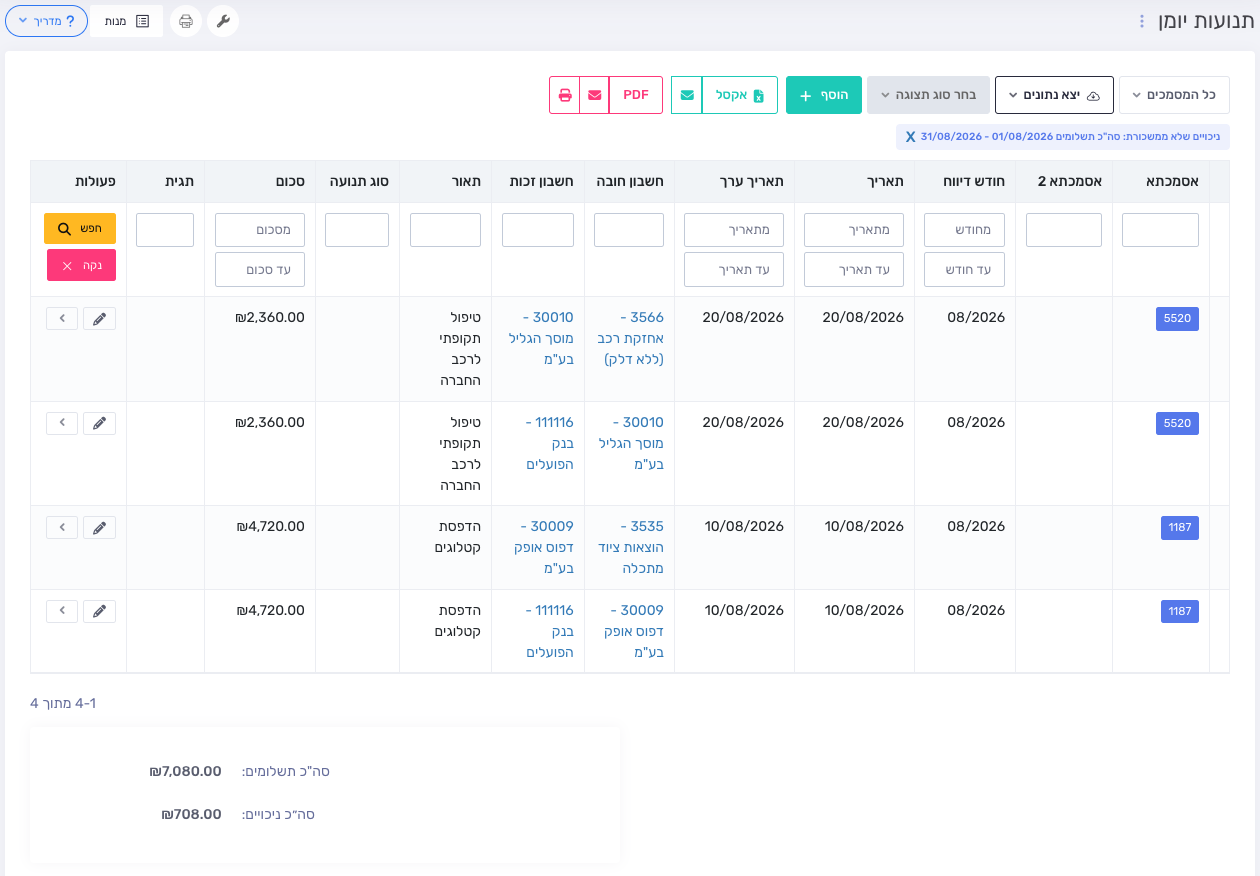
Task: Focus the "מסכום" from-amount filter field
Action: coord(260,230)
